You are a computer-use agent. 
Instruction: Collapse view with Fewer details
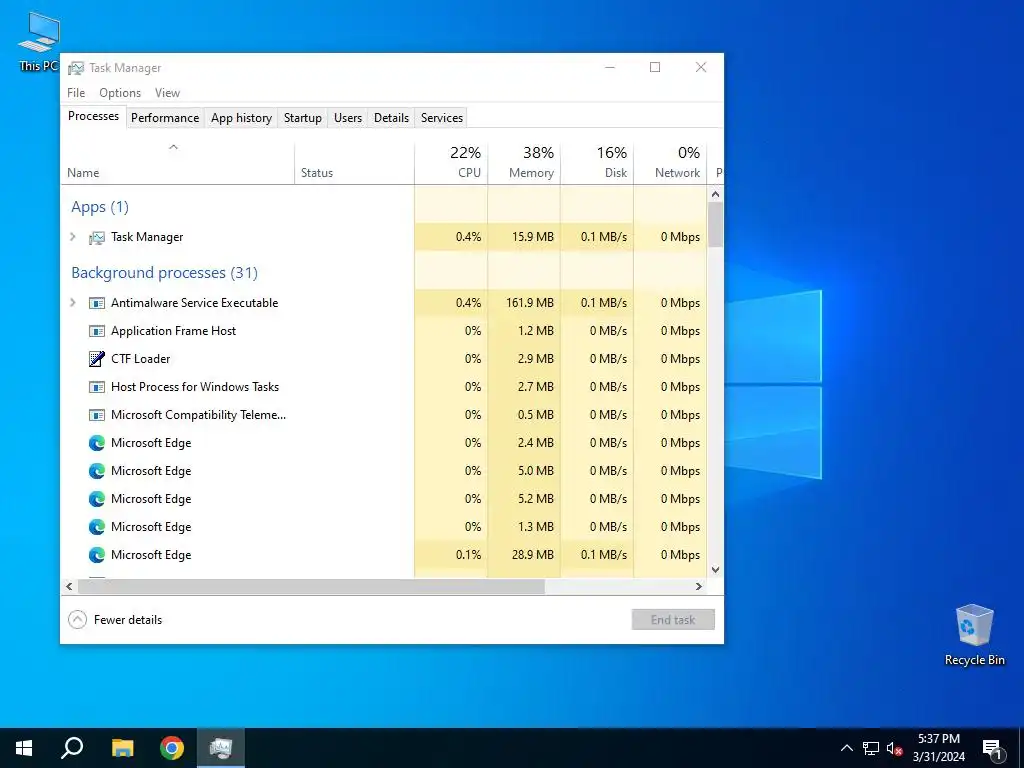pos(115,620)
